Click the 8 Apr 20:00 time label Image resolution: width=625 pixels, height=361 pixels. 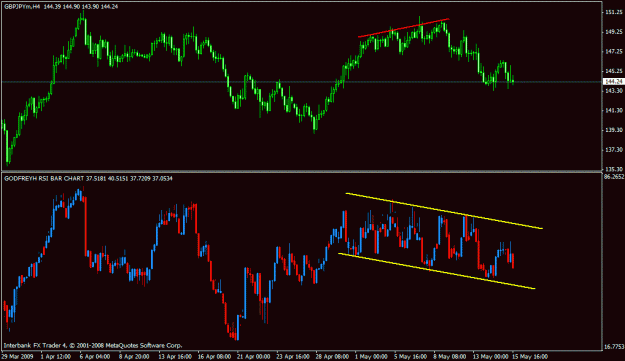tap(134, 356)
